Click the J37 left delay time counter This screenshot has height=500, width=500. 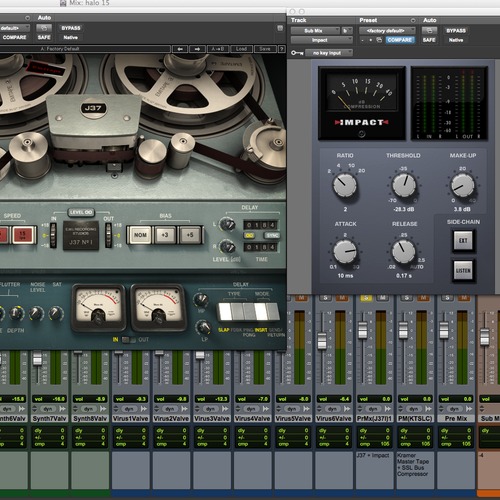260,225
